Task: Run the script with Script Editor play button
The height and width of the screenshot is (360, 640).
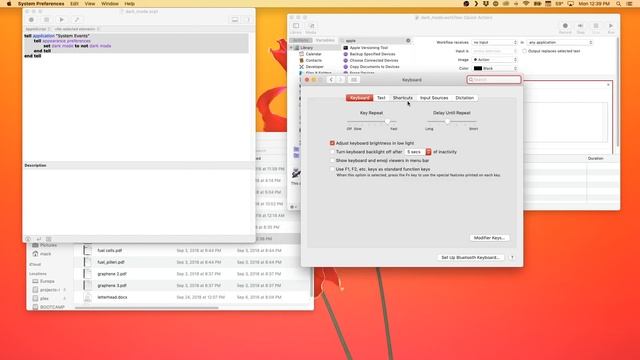Action: (x=62, y=20)
